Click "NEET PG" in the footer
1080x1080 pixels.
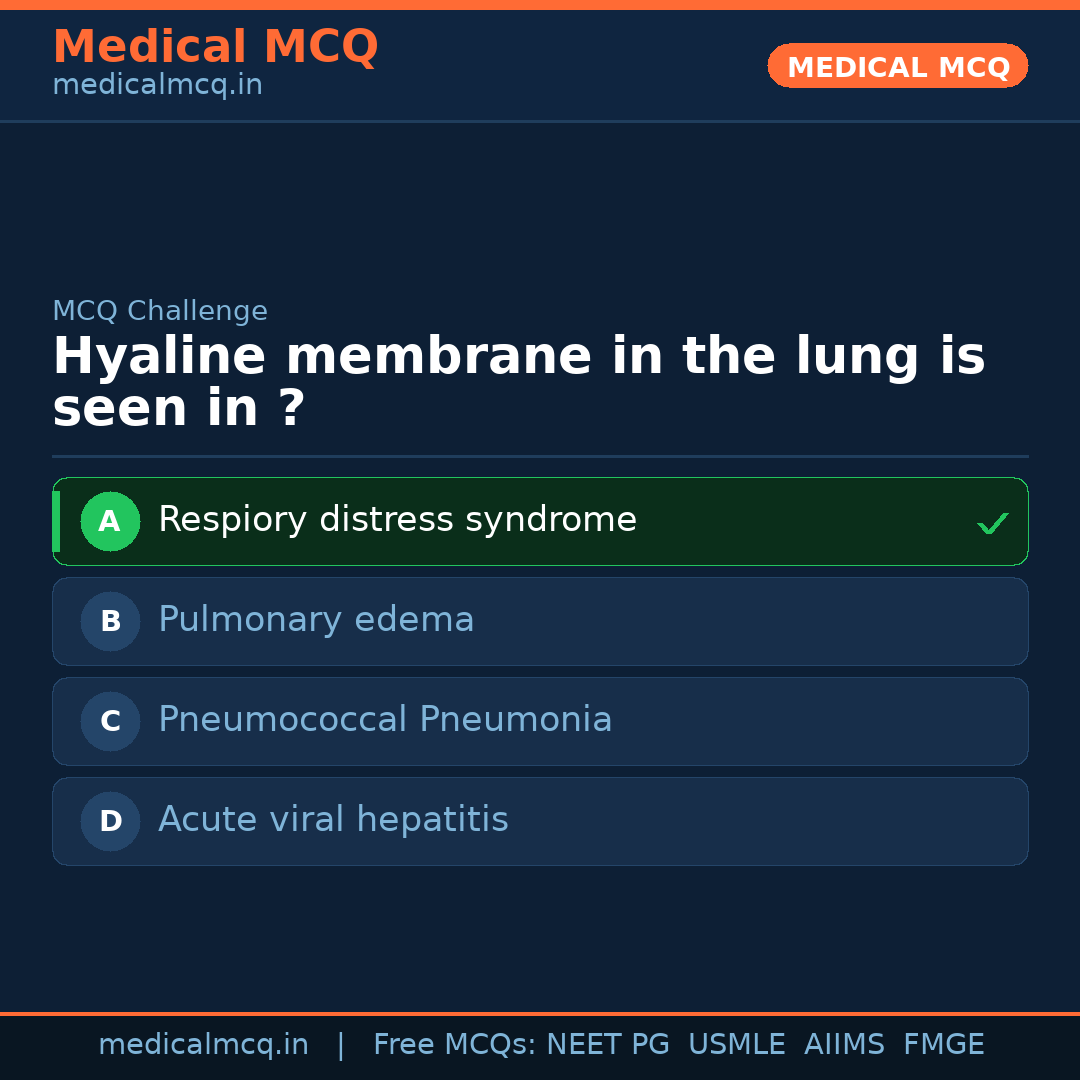[x=608, y=1045]
